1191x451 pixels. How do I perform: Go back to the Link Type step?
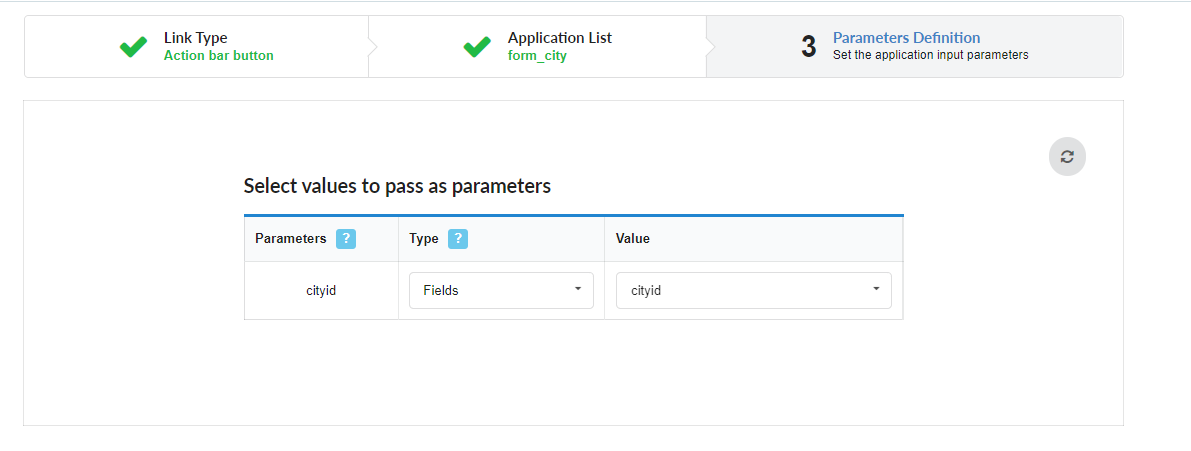coord(196,38)
